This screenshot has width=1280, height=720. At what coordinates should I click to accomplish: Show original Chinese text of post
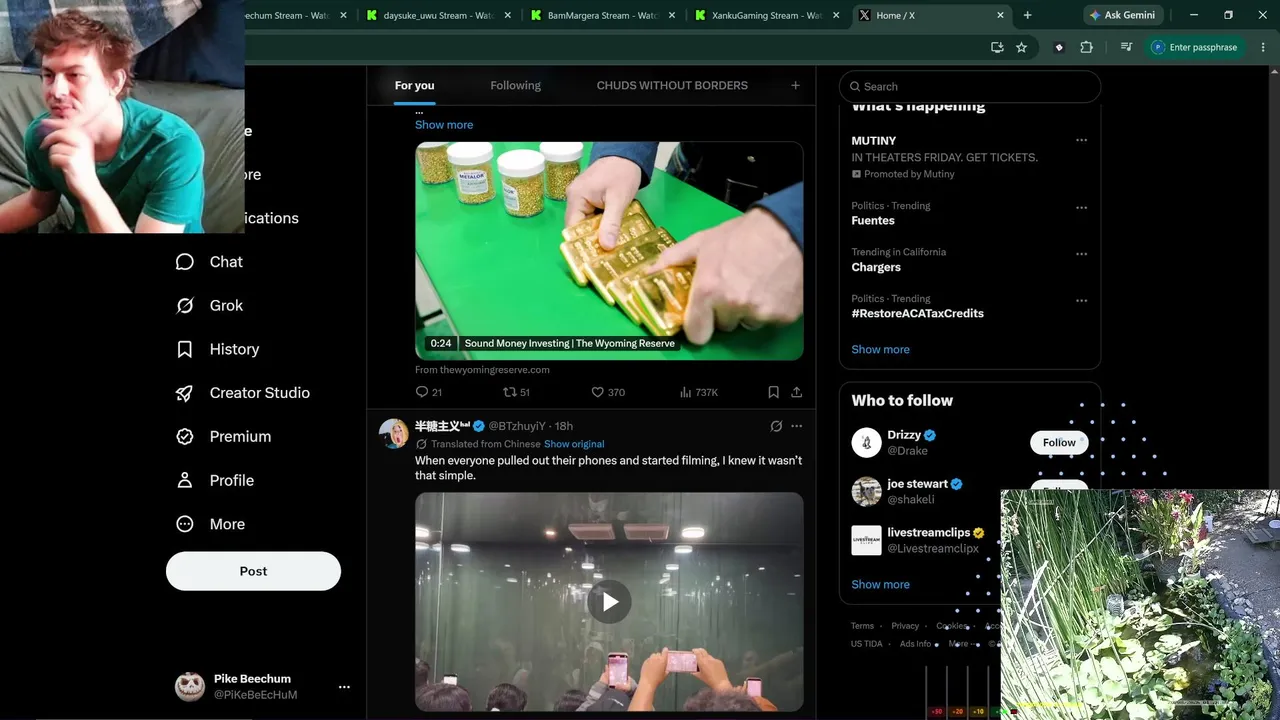[574, 444]
